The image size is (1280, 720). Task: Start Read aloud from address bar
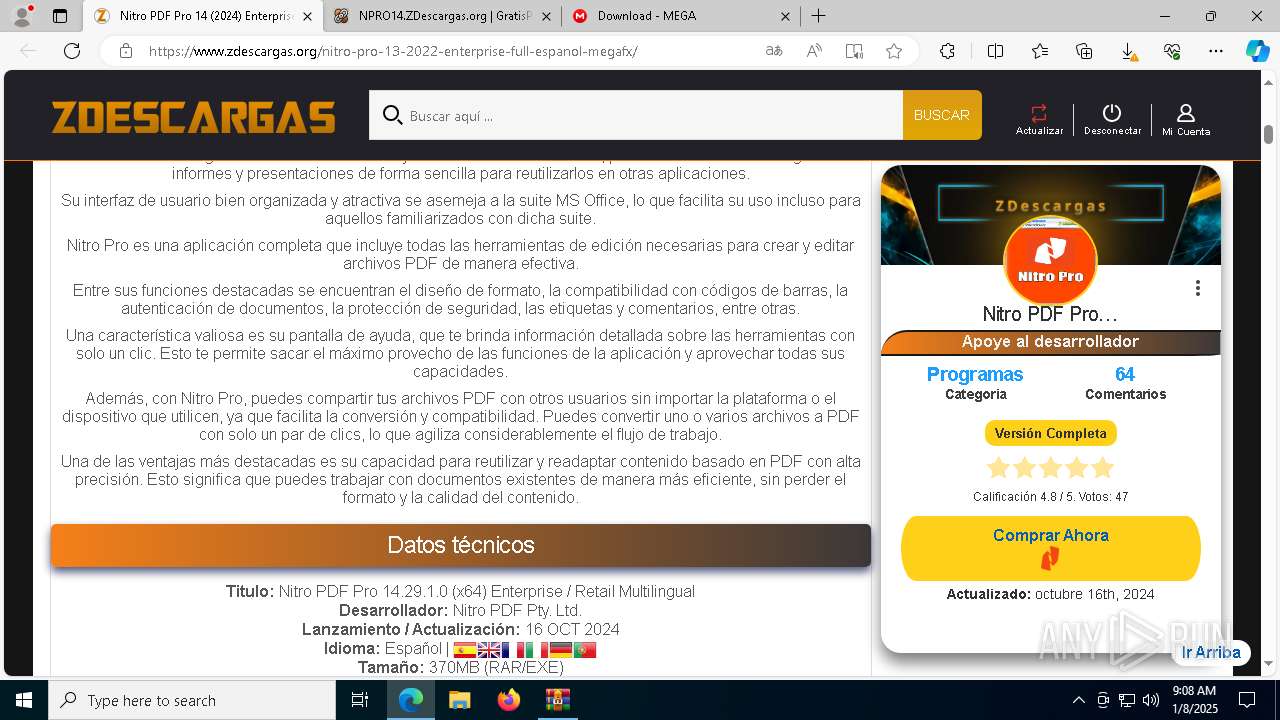[814, 51]
